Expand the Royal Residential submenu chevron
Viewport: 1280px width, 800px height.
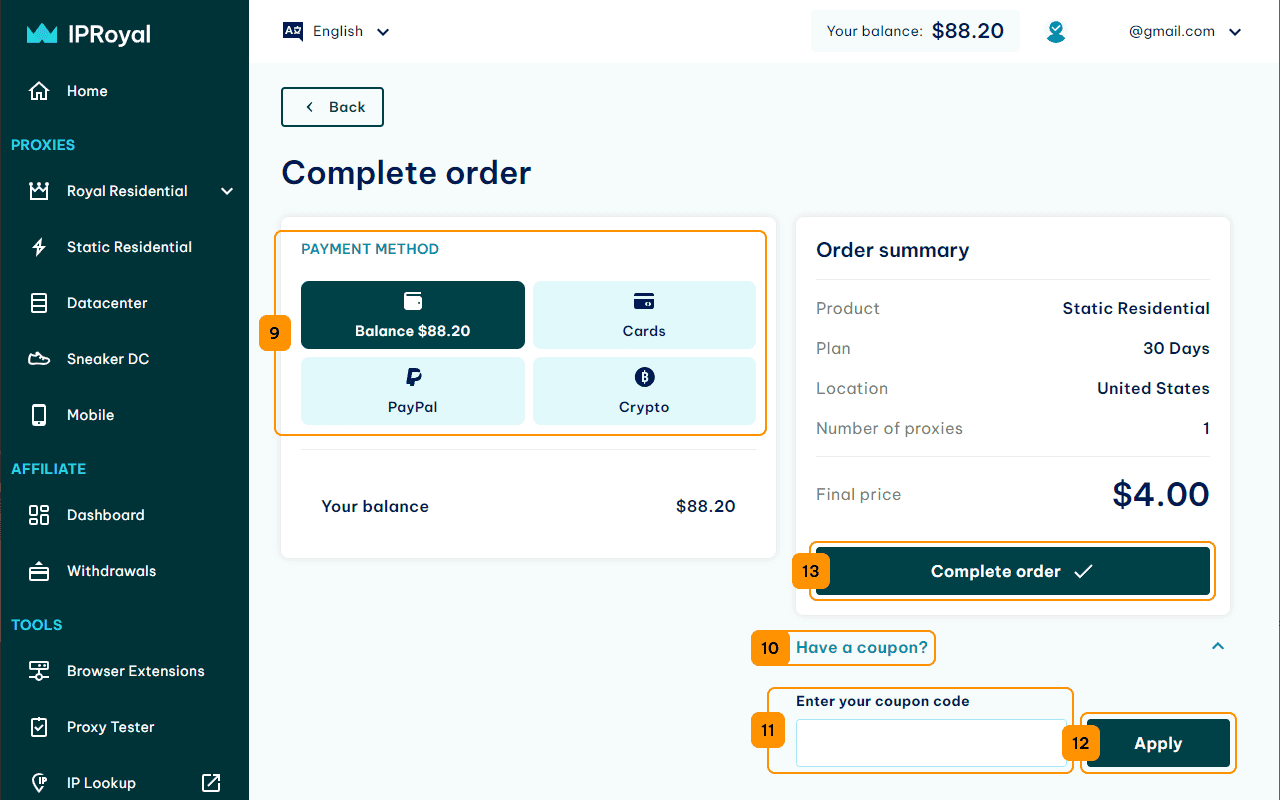(x=227, y=191)
